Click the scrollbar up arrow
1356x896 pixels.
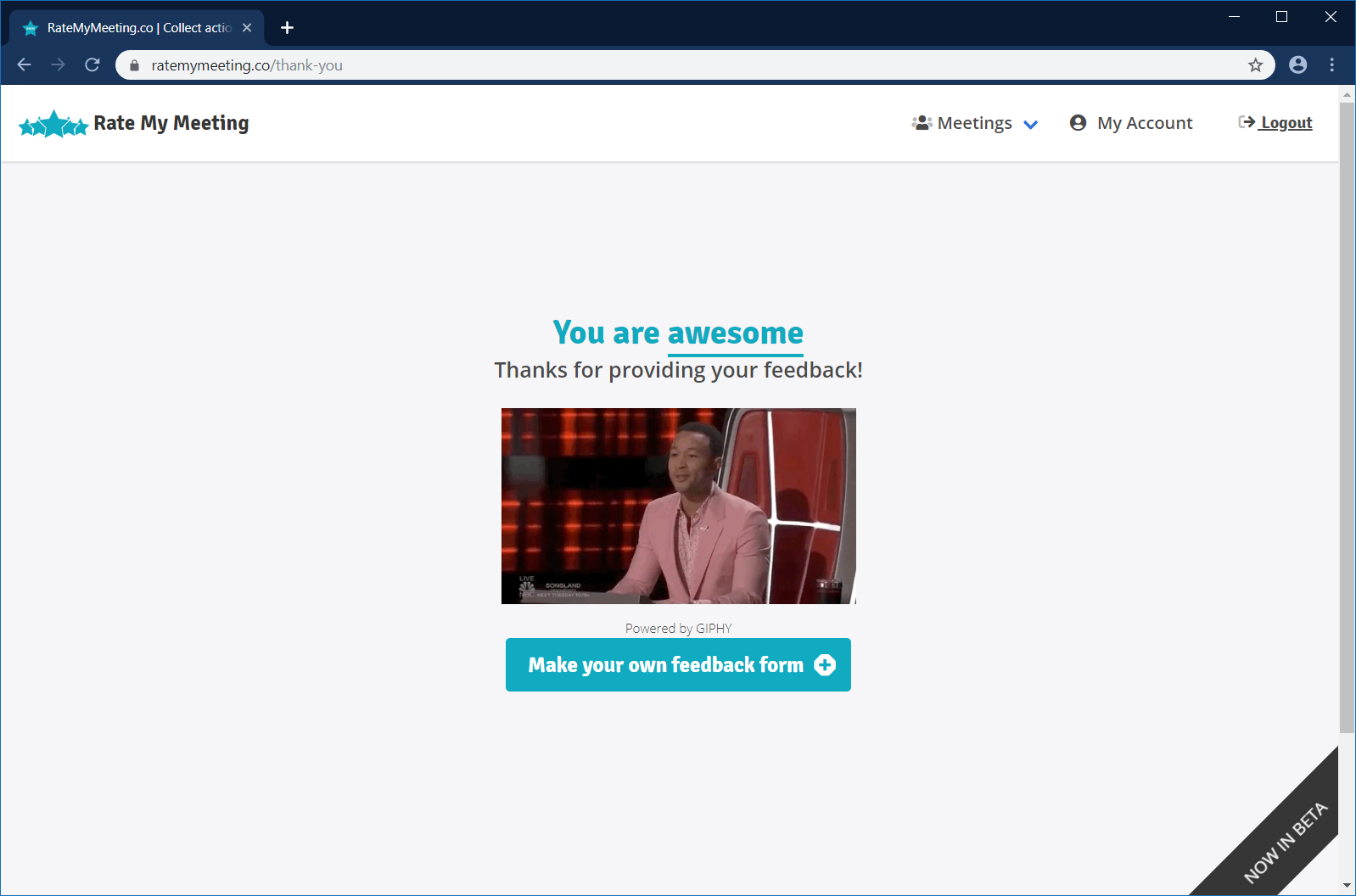click(1347, 93)
